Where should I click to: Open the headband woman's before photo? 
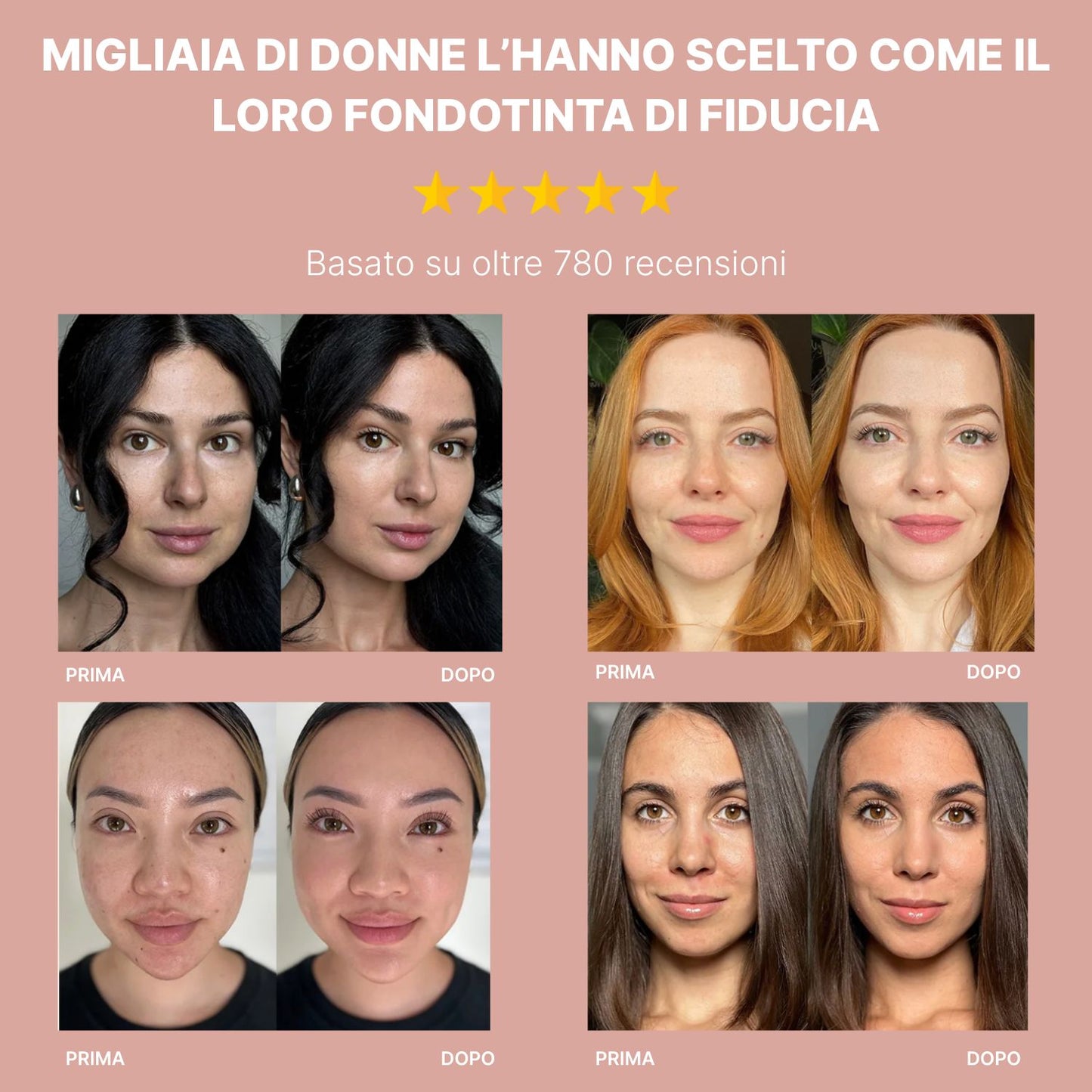click(x=168, y=866)
